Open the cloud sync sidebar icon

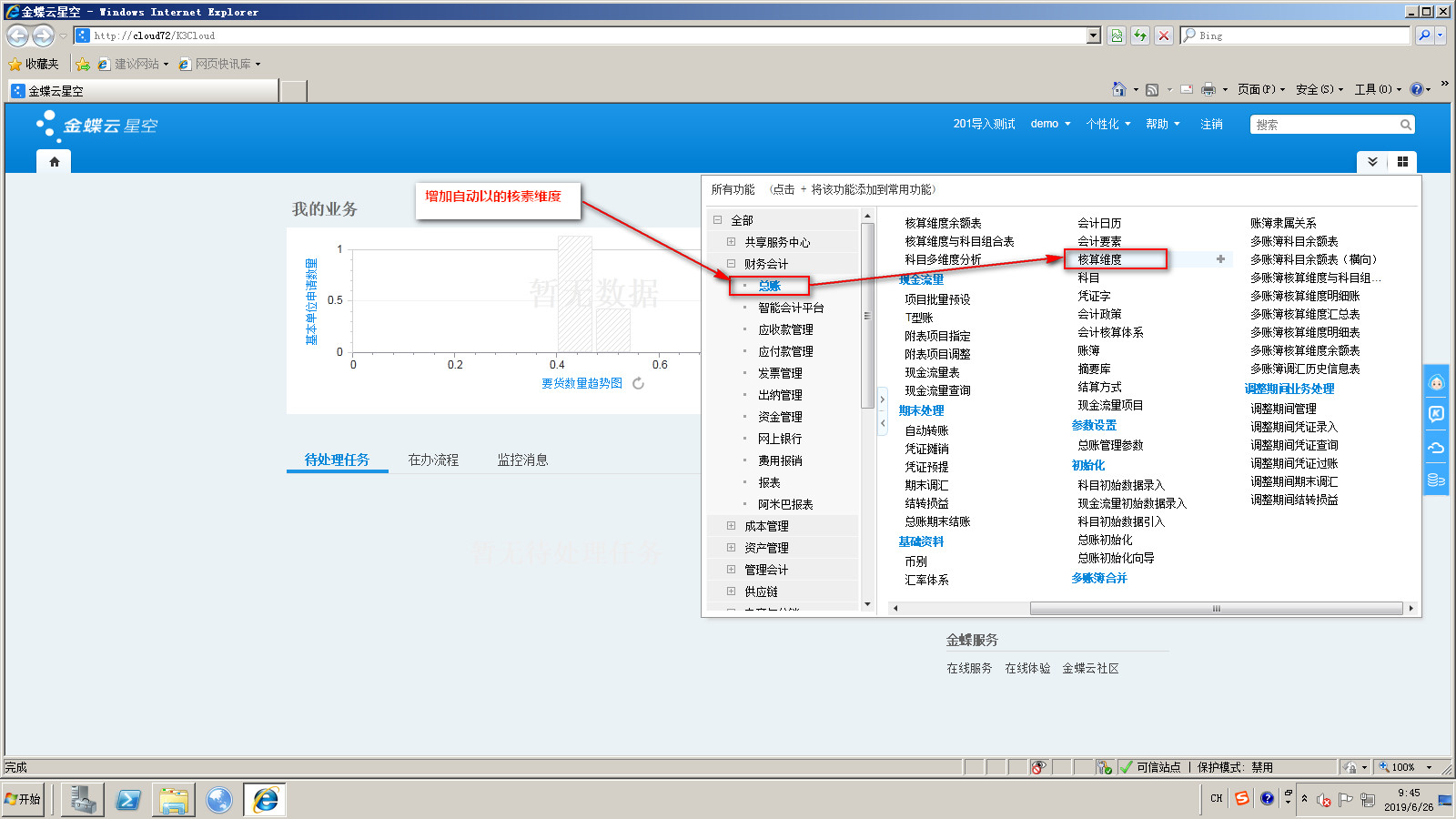coord(1436,447)
